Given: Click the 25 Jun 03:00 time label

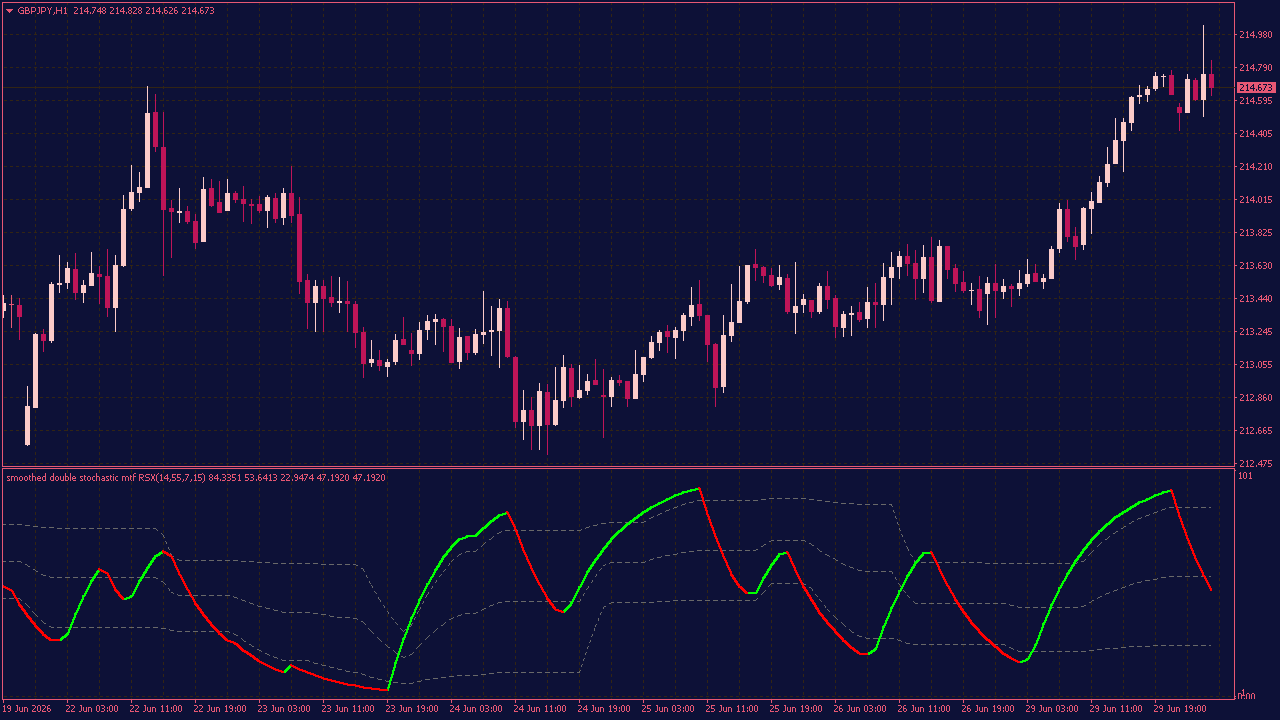Looking at the screenshot, I should tap(668, 709).
